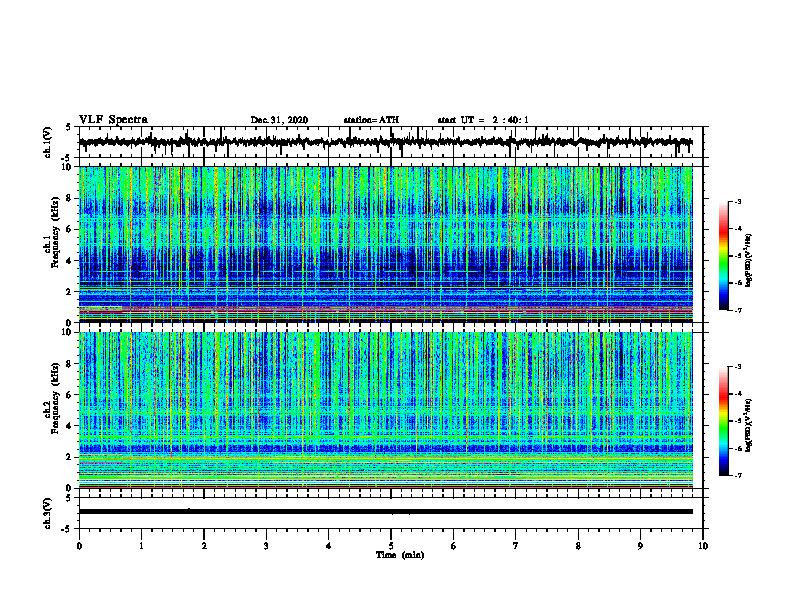Click ch.2 frequency tick label "4"

(x=70, y=426)
